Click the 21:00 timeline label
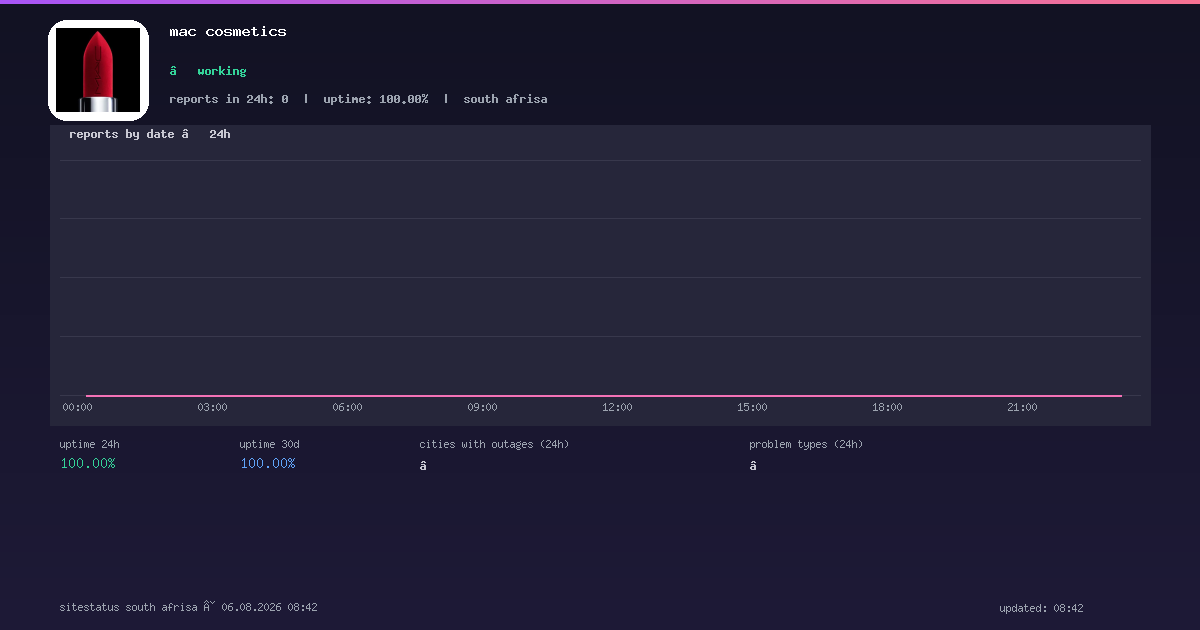1200x630 pixels. [1022, 407]
